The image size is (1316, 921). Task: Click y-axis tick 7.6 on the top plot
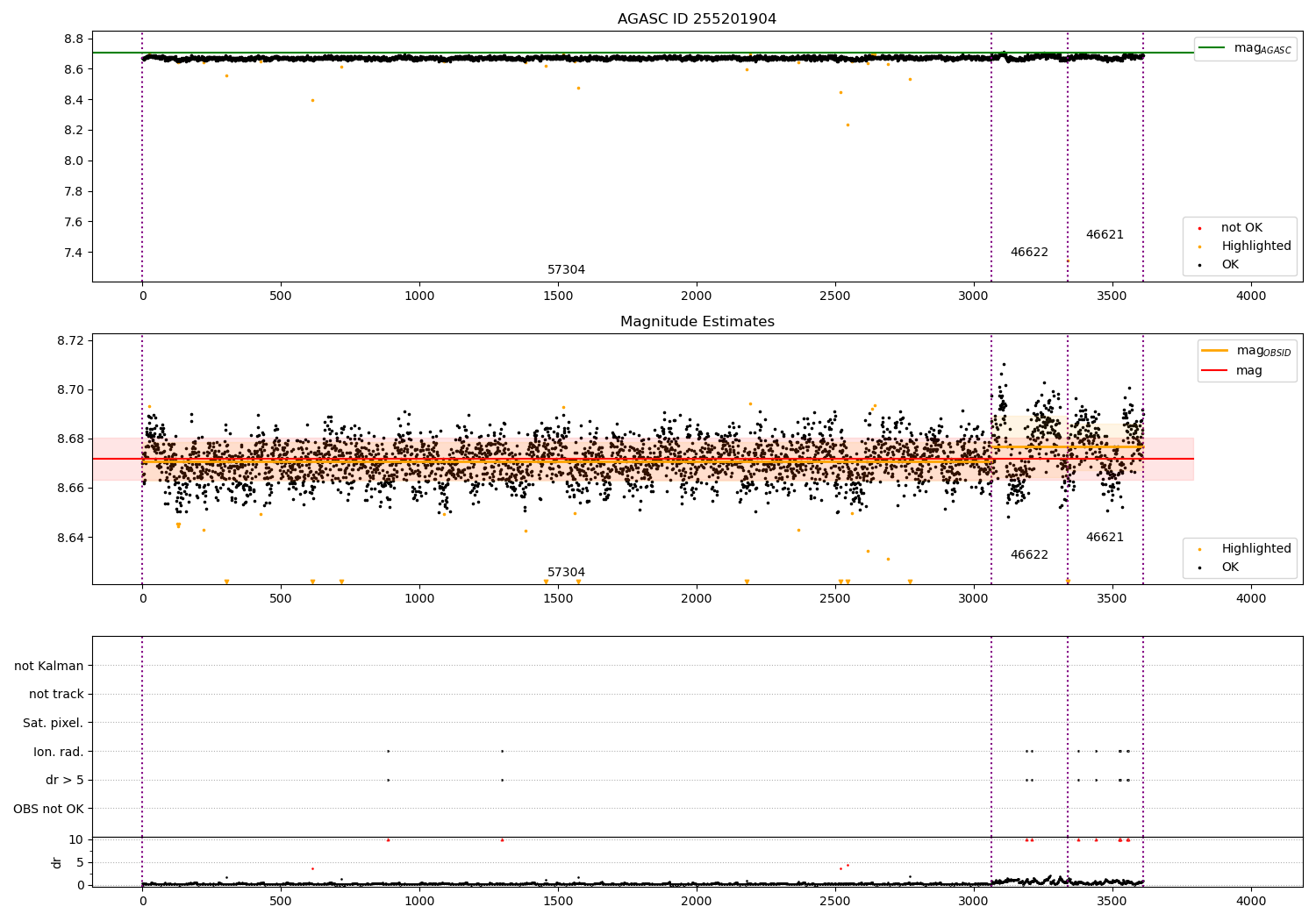pyautogui.click(x=74, y=223)
